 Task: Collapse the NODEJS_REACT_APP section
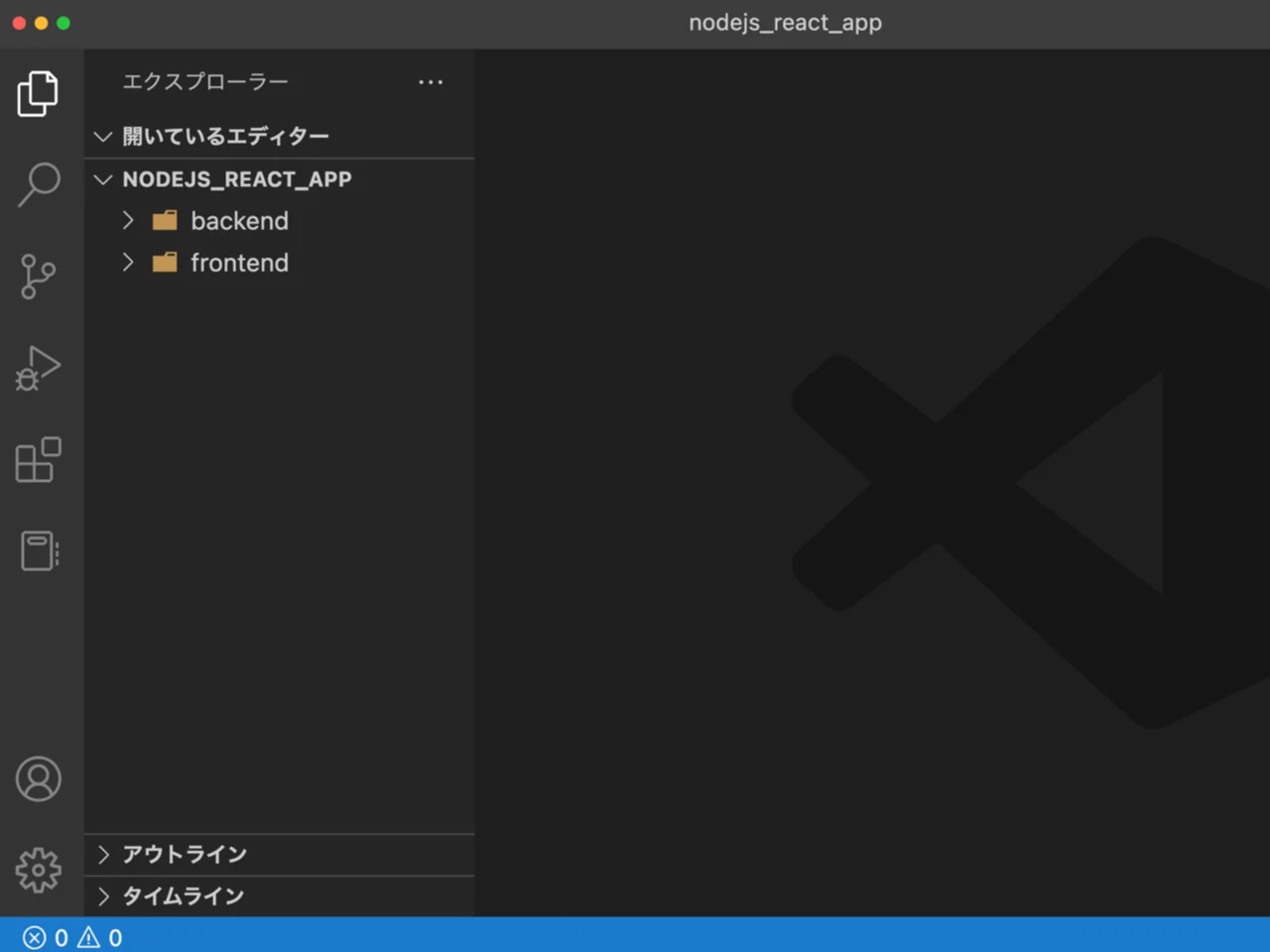point(102,179)
